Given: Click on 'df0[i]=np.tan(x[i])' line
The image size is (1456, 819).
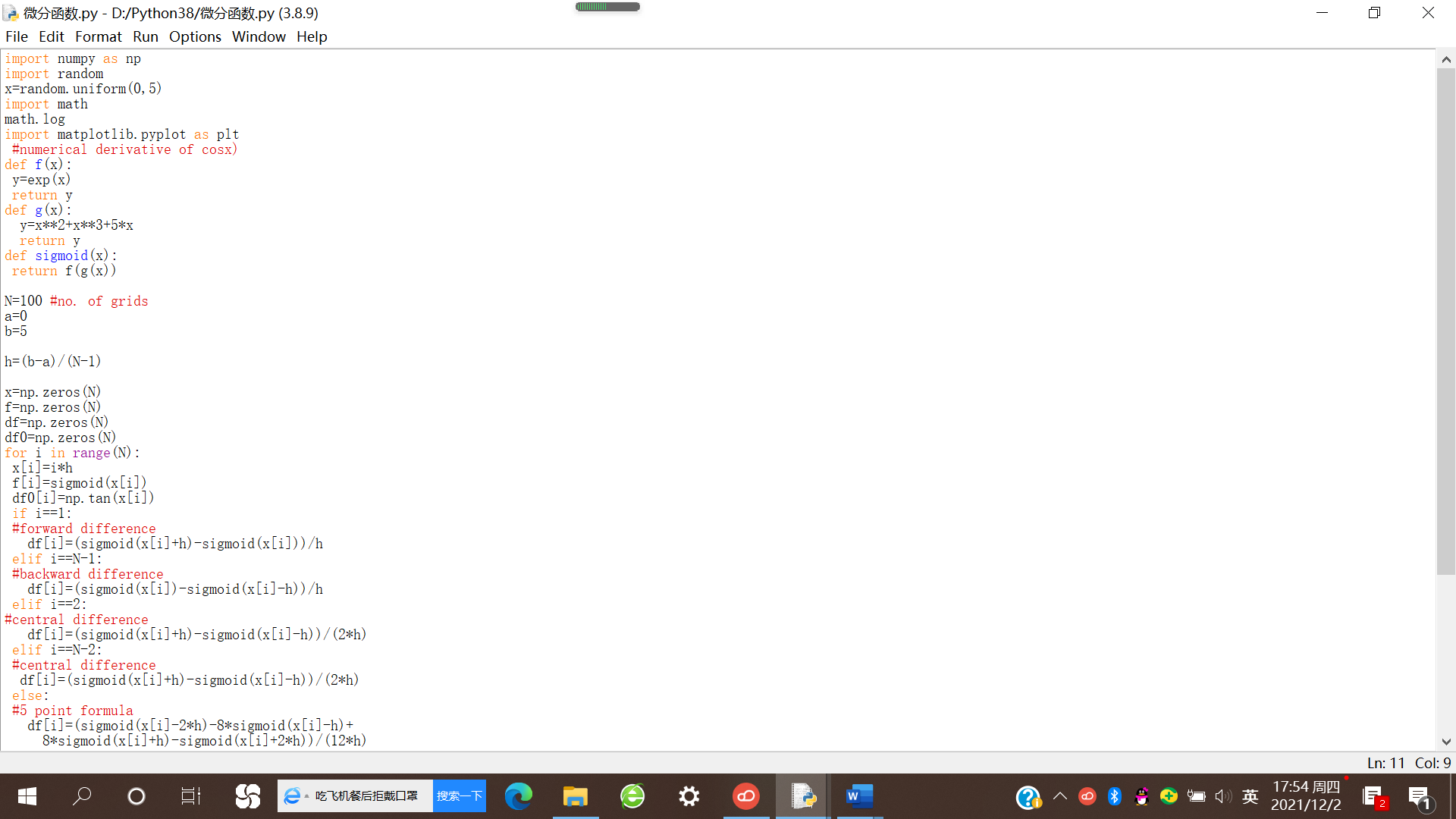Looking at the screenshot, I should click(83, 498).
